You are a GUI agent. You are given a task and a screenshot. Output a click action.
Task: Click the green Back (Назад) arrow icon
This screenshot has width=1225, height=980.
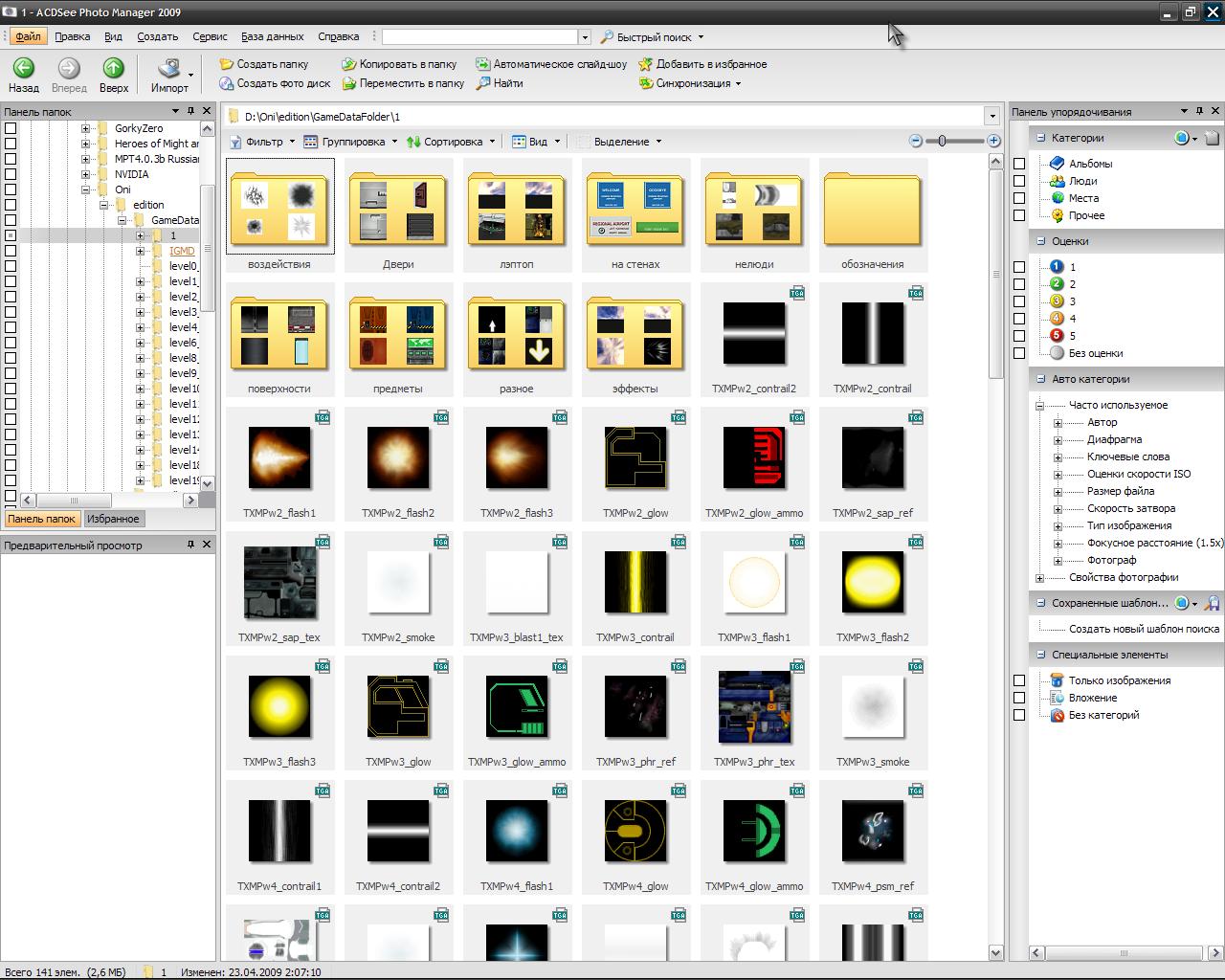pyautogui.click(x=23, y=68)
